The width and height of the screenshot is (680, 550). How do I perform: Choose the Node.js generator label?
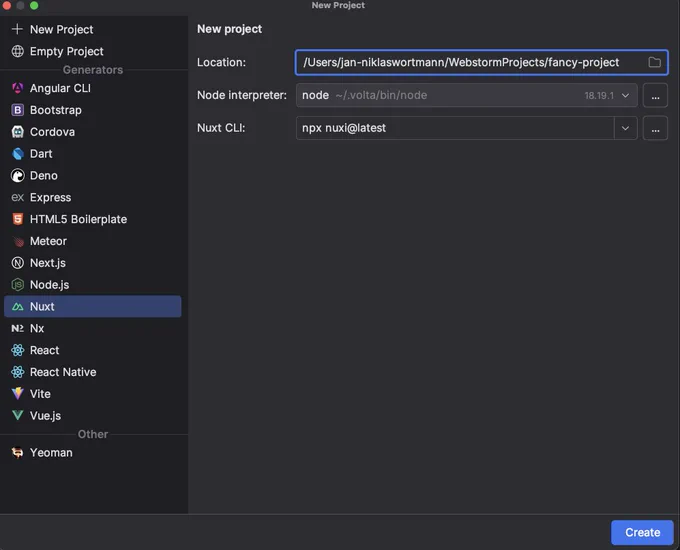pos(49,285)
